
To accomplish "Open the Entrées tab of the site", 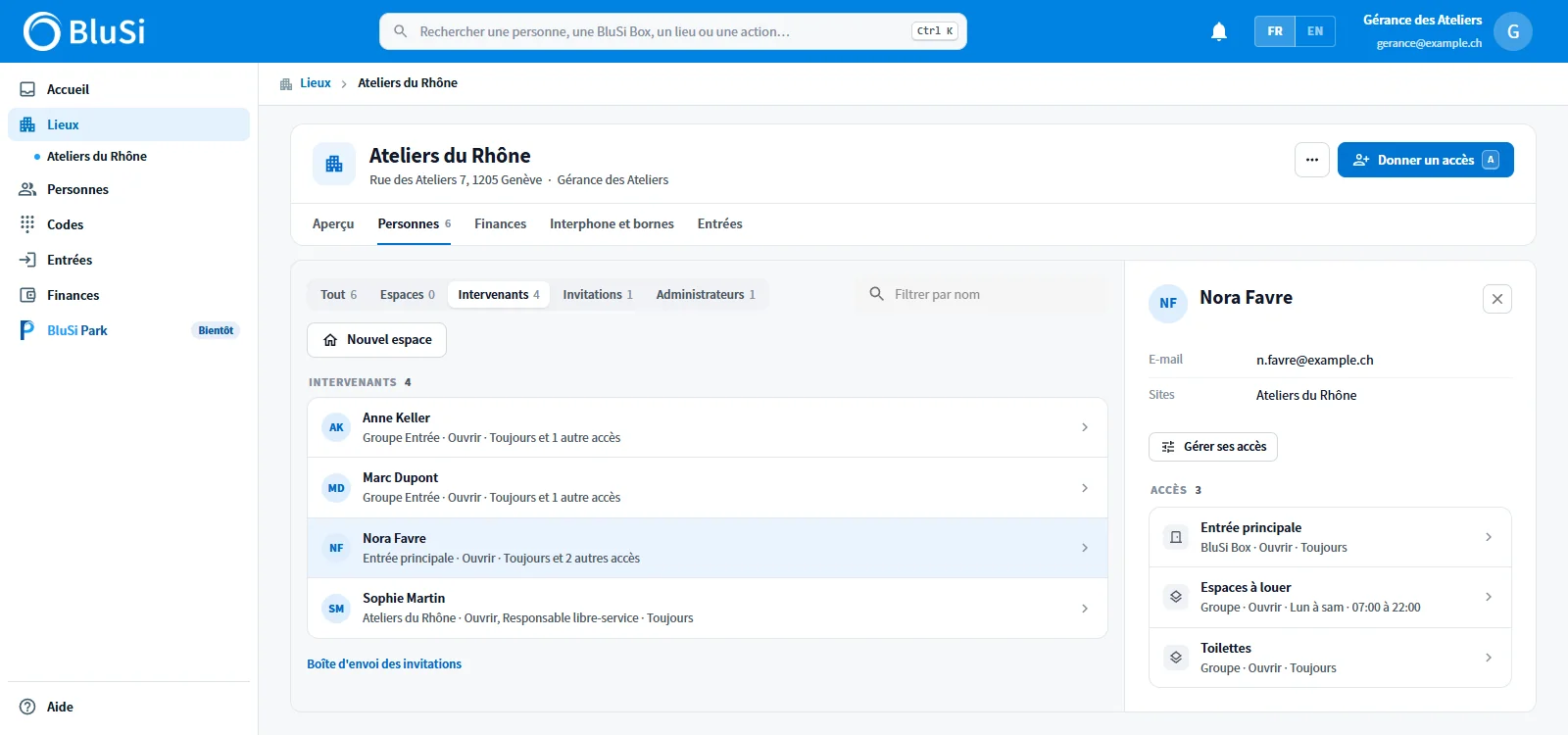I will click(720, 224).
